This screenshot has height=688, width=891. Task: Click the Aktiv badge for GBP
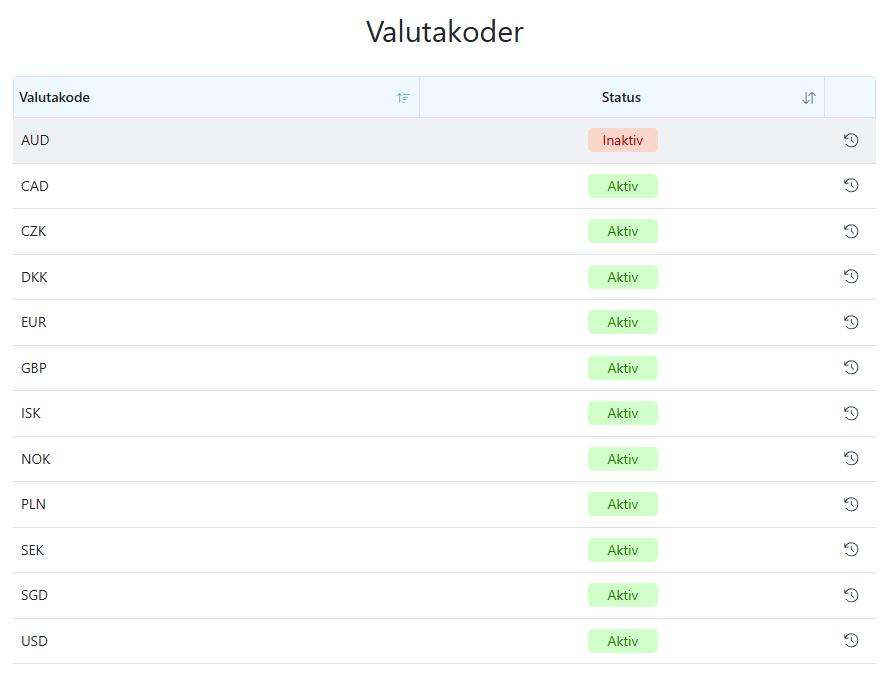[x=623, y=368]
